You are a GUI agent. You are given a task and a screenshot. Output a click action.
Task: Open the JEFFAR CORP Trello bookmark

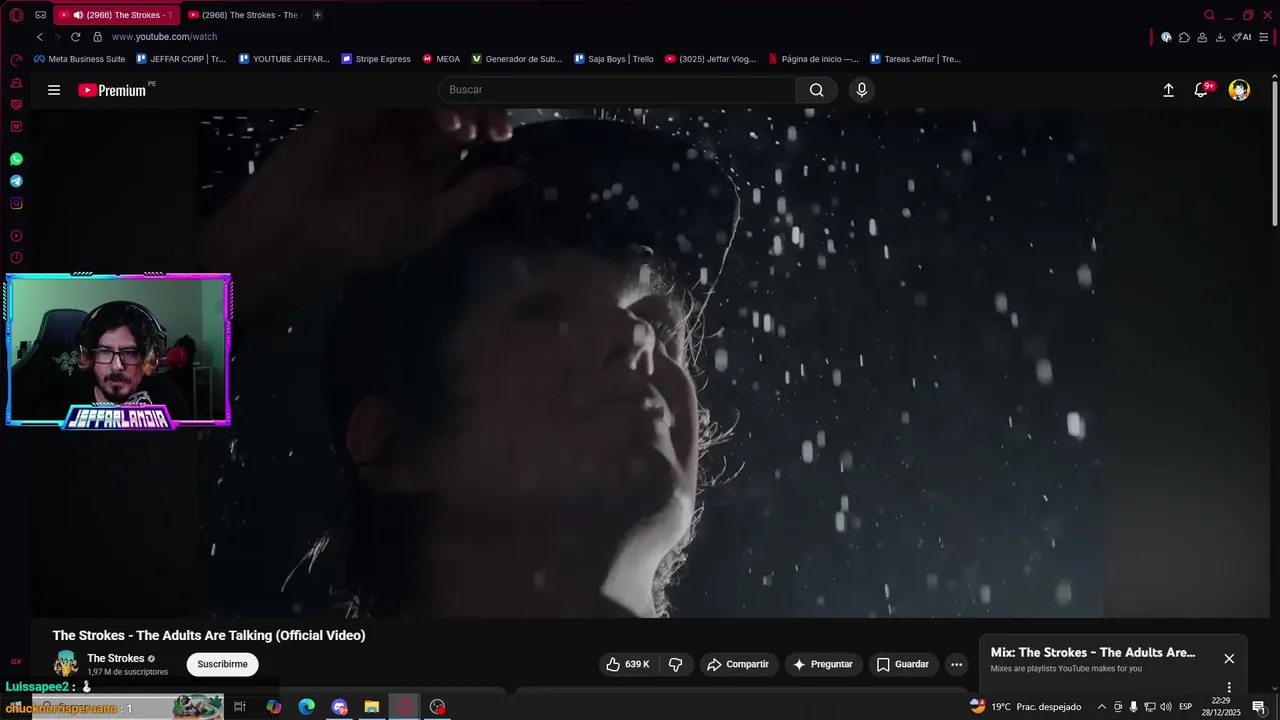click(x=181, y=59)
